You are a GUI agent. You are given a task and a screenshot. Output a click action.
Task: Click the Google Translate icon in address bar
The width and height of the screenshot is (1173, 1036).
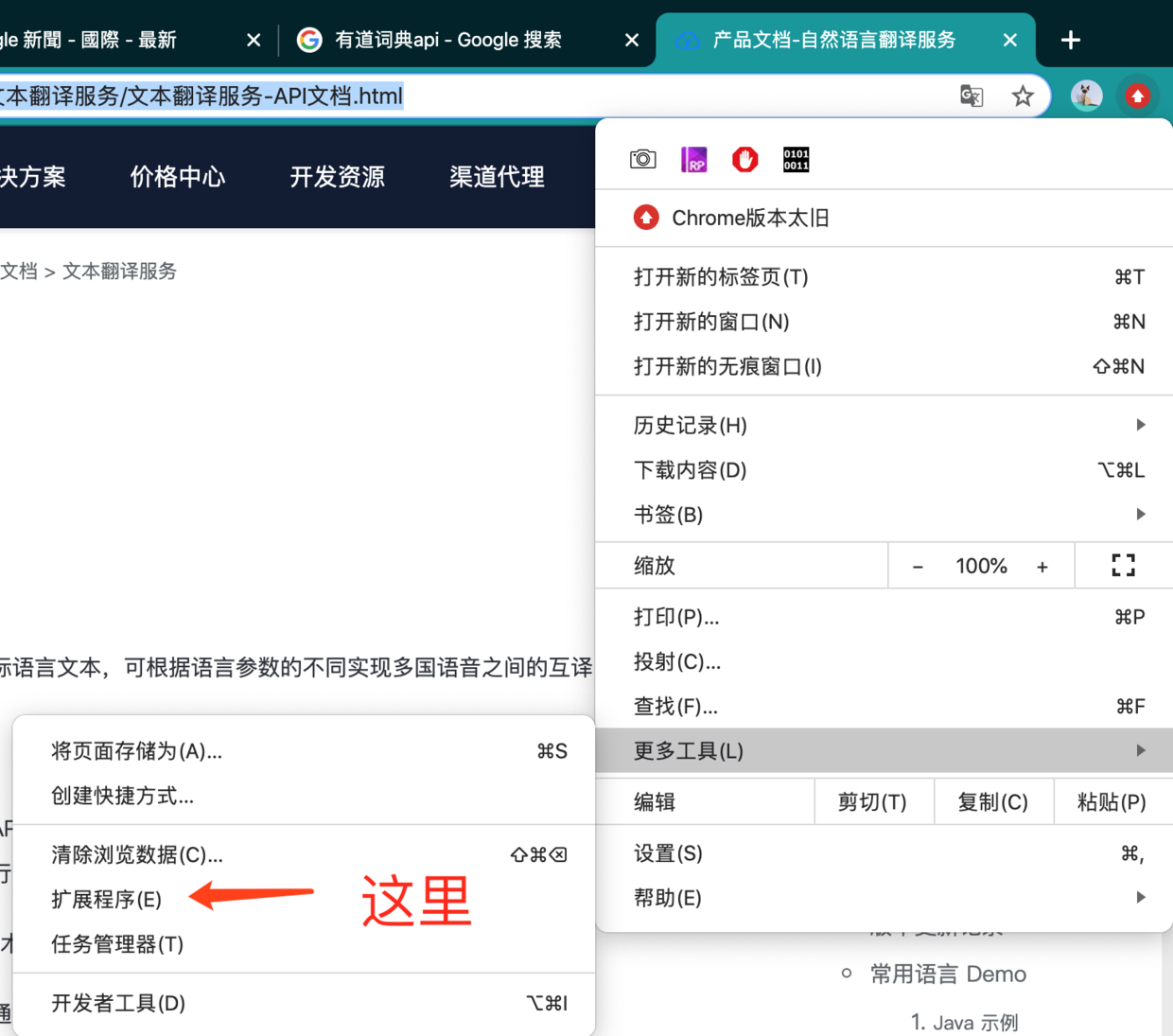point(971,96)
